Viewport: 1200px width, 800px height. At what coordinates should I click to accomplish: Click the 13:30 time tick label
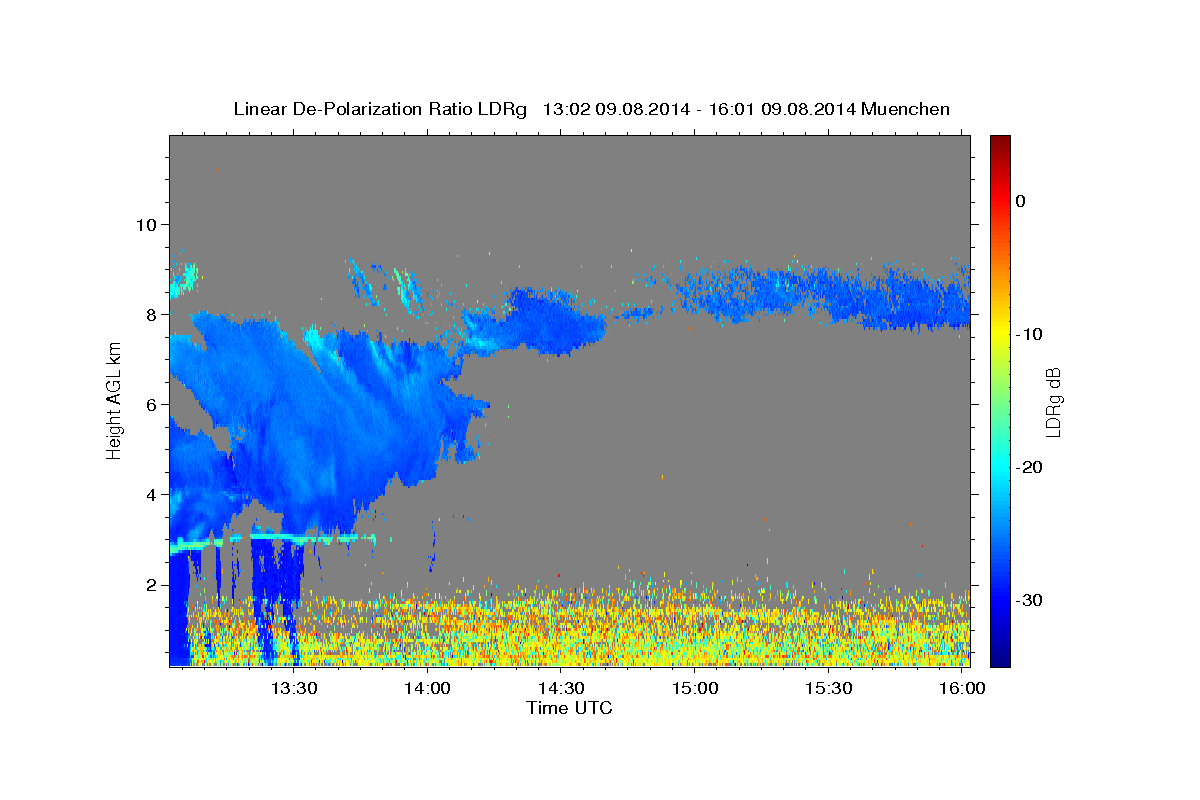(295, 688)
